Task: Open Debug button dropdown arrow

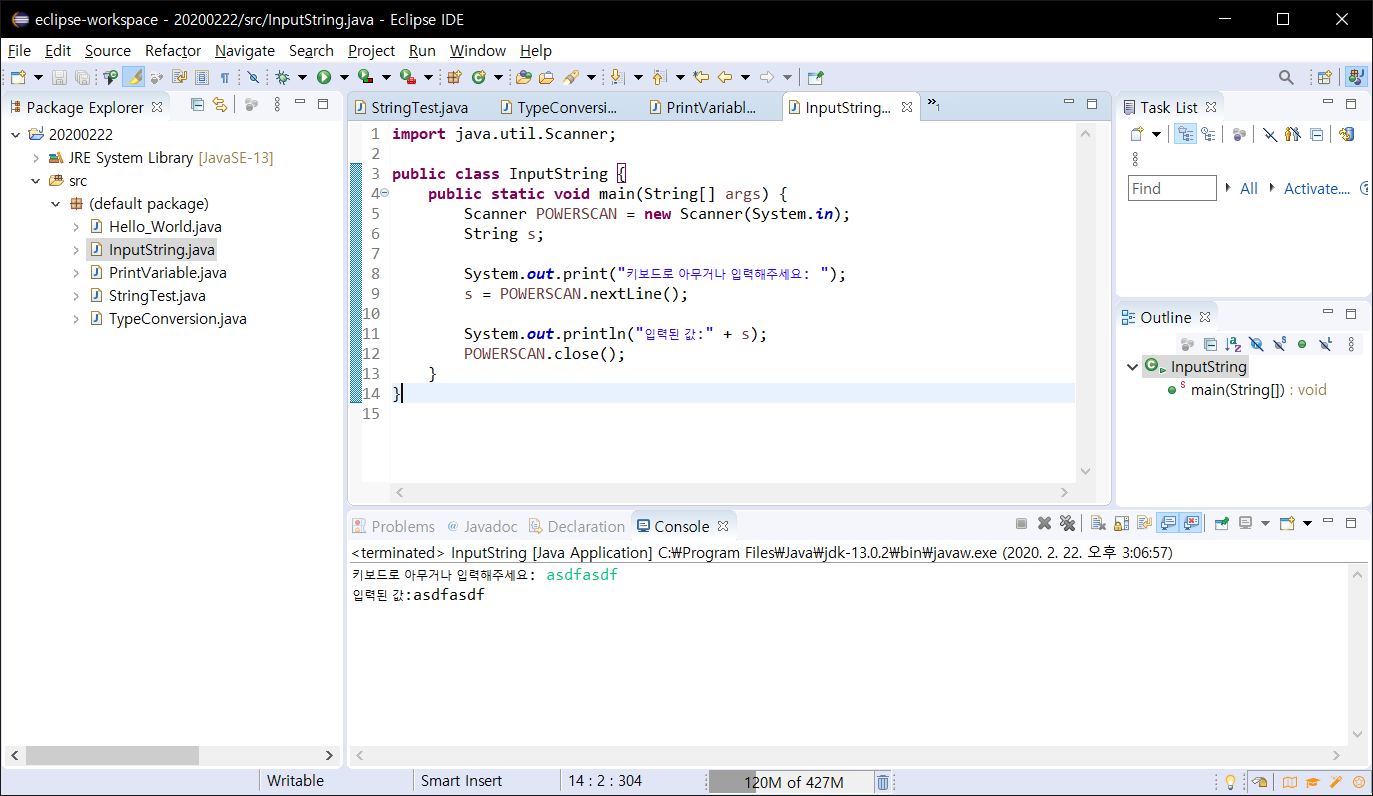Action: tap(302, 77)
